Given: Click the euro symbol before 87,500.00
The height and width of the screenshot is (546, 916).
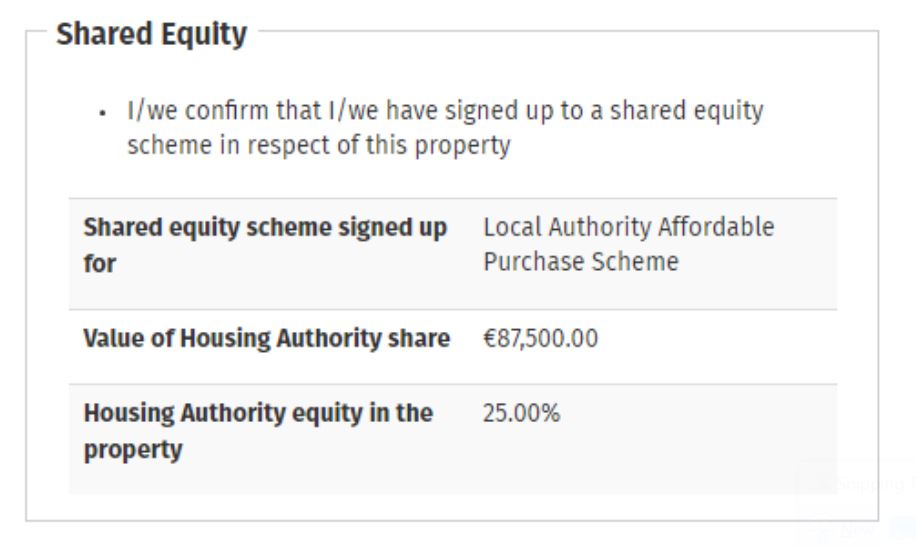Looking at the screenshot, I should 489,339.
